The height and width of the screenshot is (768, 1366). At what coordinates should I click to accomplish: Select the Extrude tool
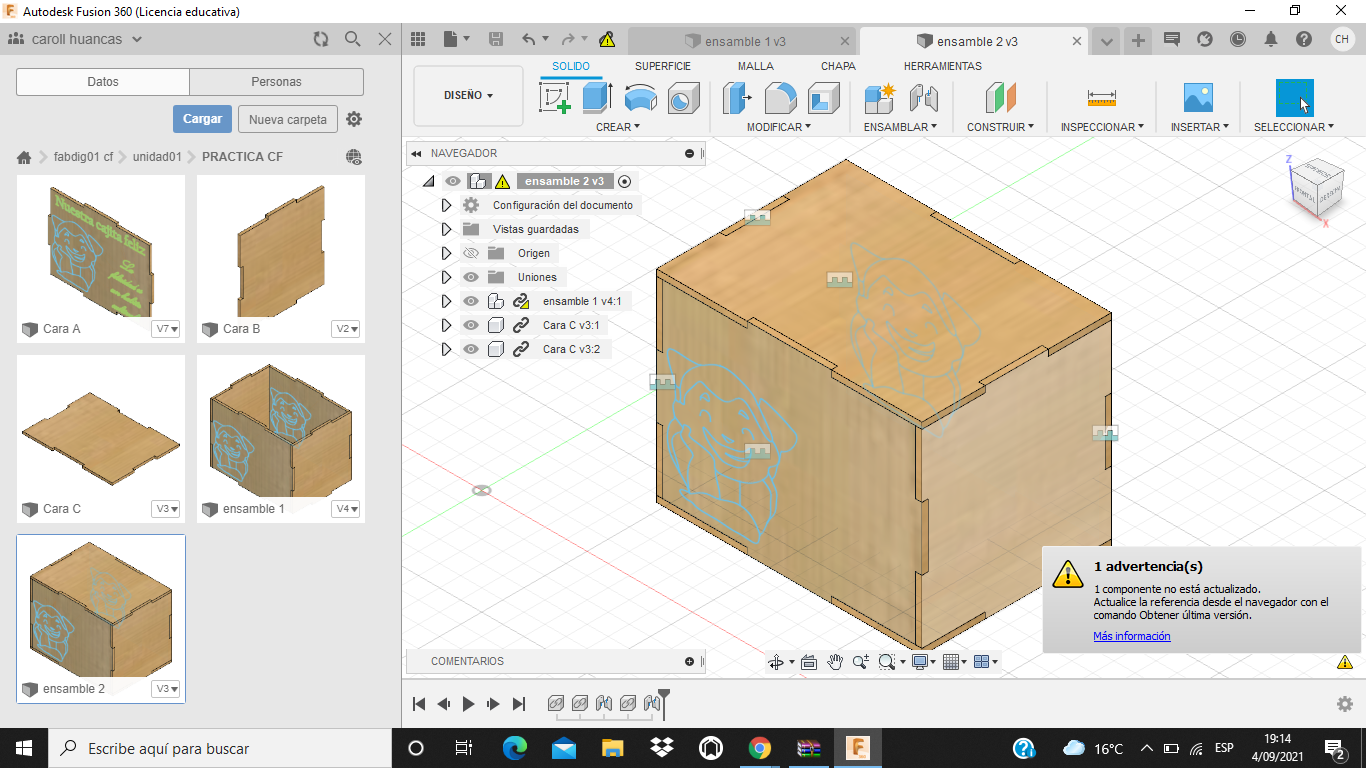tap(597, 98)
